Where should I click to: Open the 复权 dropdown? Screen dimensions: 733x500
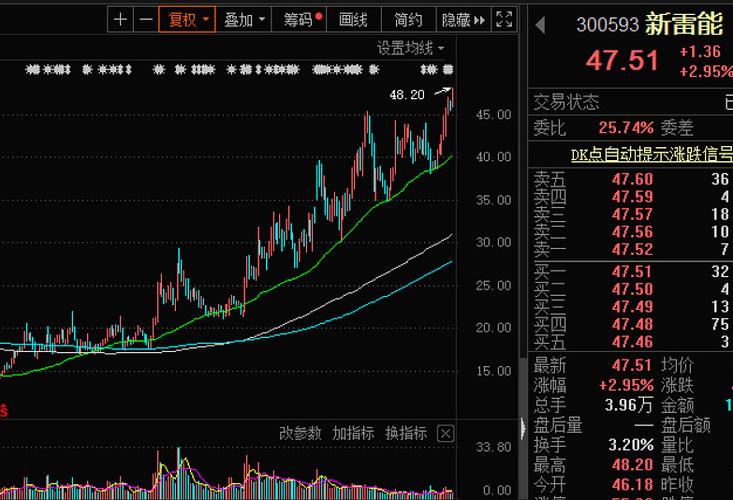coord(187,20)
